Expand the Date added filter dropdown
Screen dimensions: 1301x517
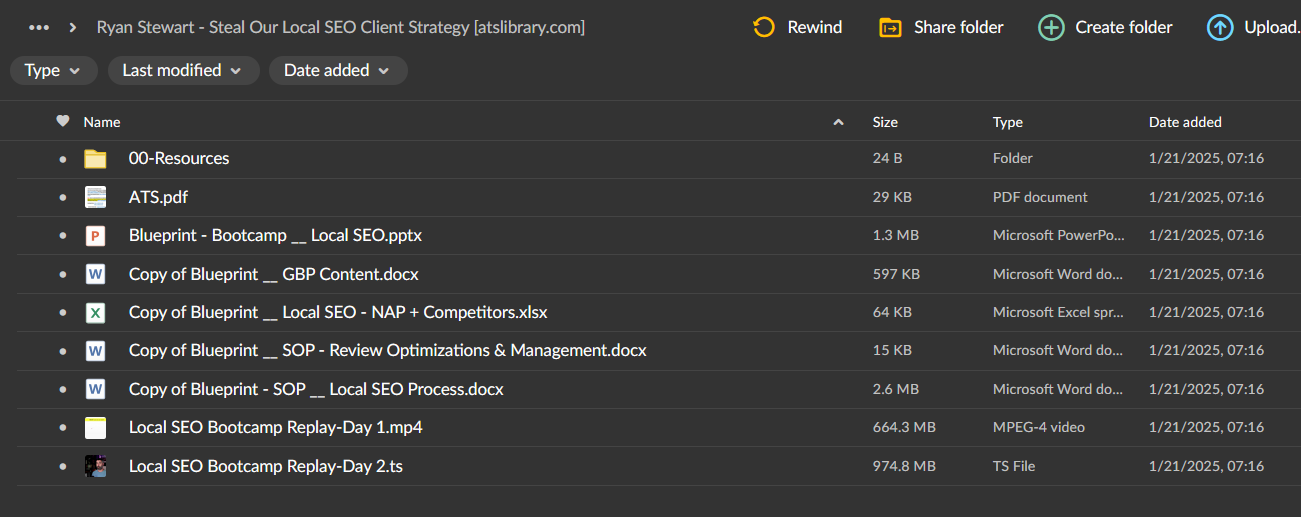coord(337,71)
